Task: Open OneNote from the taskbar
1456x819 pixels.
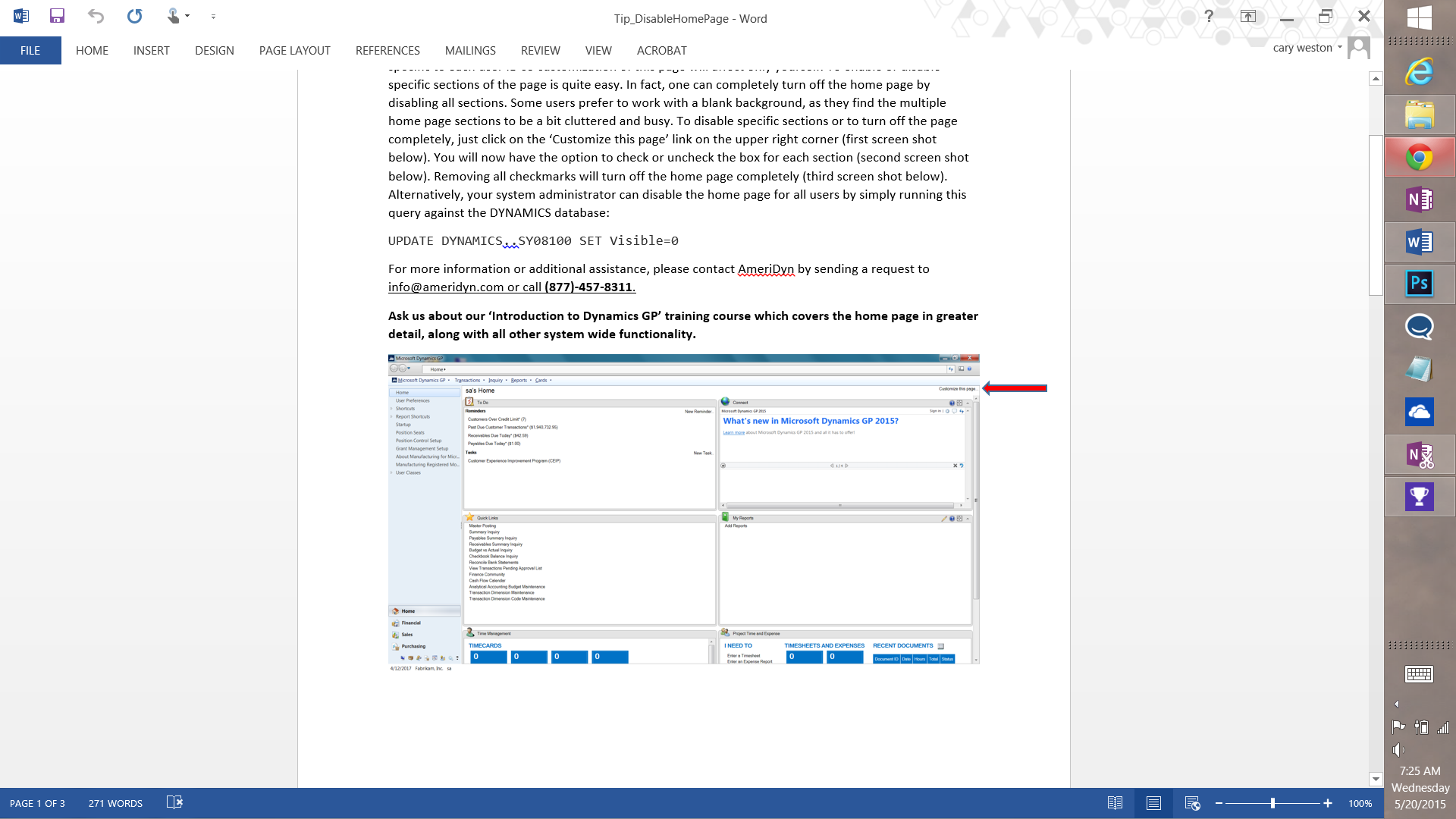Action: [x=1420, y=199]
